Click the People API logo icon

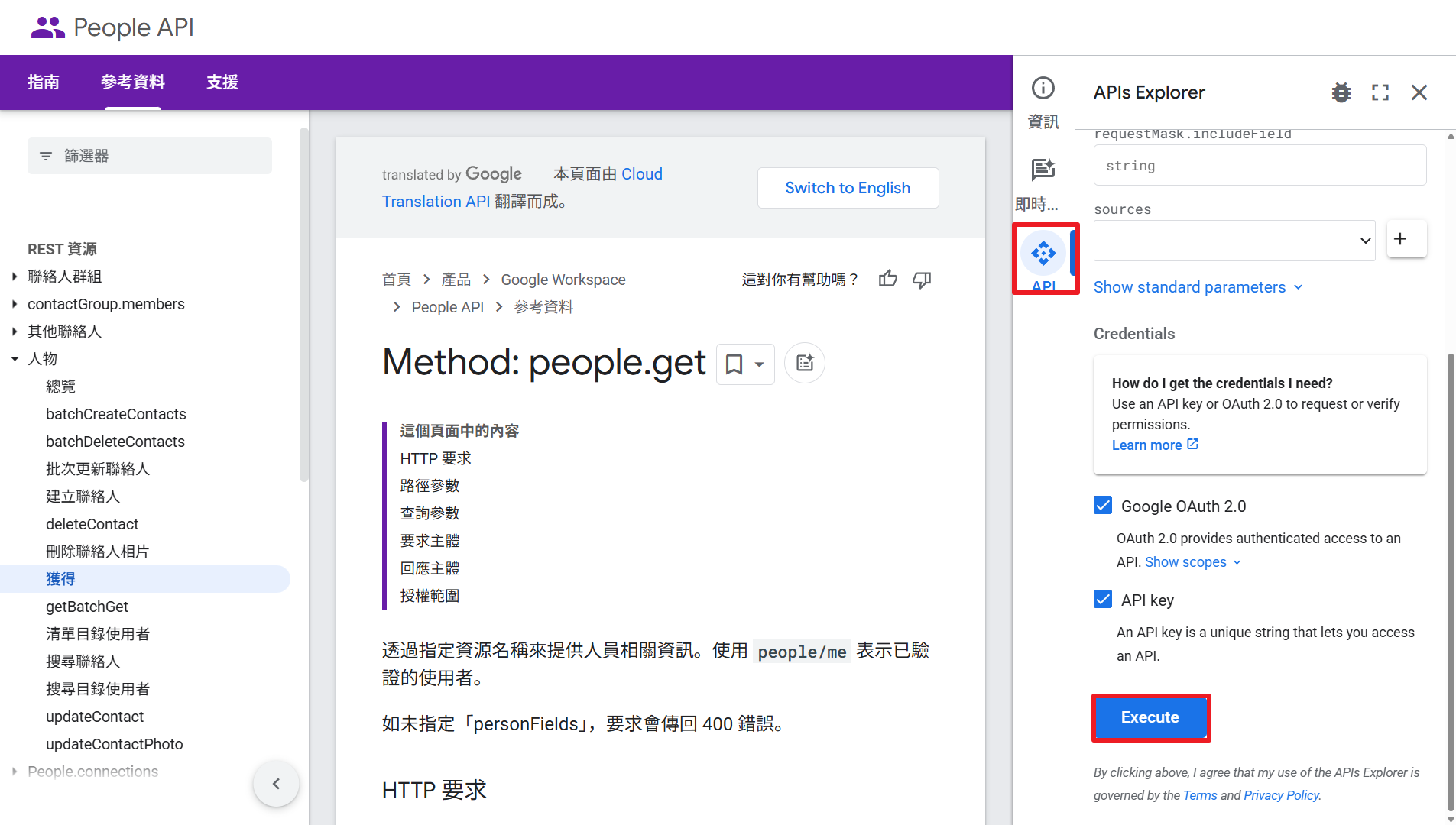[x=47, y=27]
